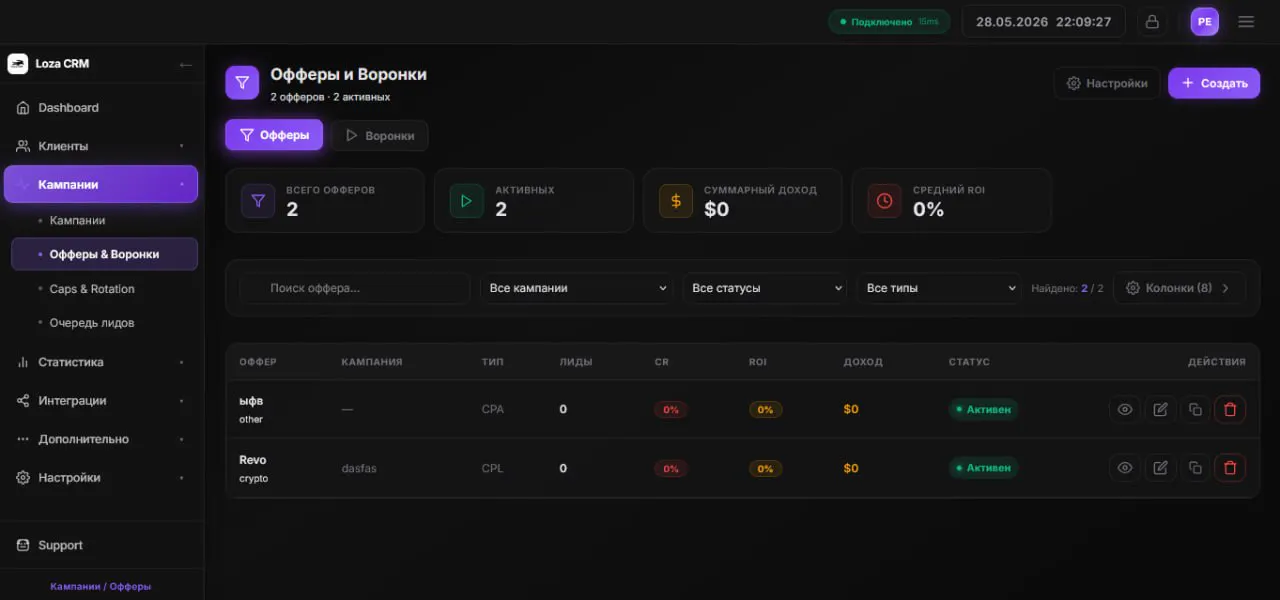Click the dollar icon in Суммарный доход card
This screenshot has width=1280, height=600.
click(x=676, y=201)
